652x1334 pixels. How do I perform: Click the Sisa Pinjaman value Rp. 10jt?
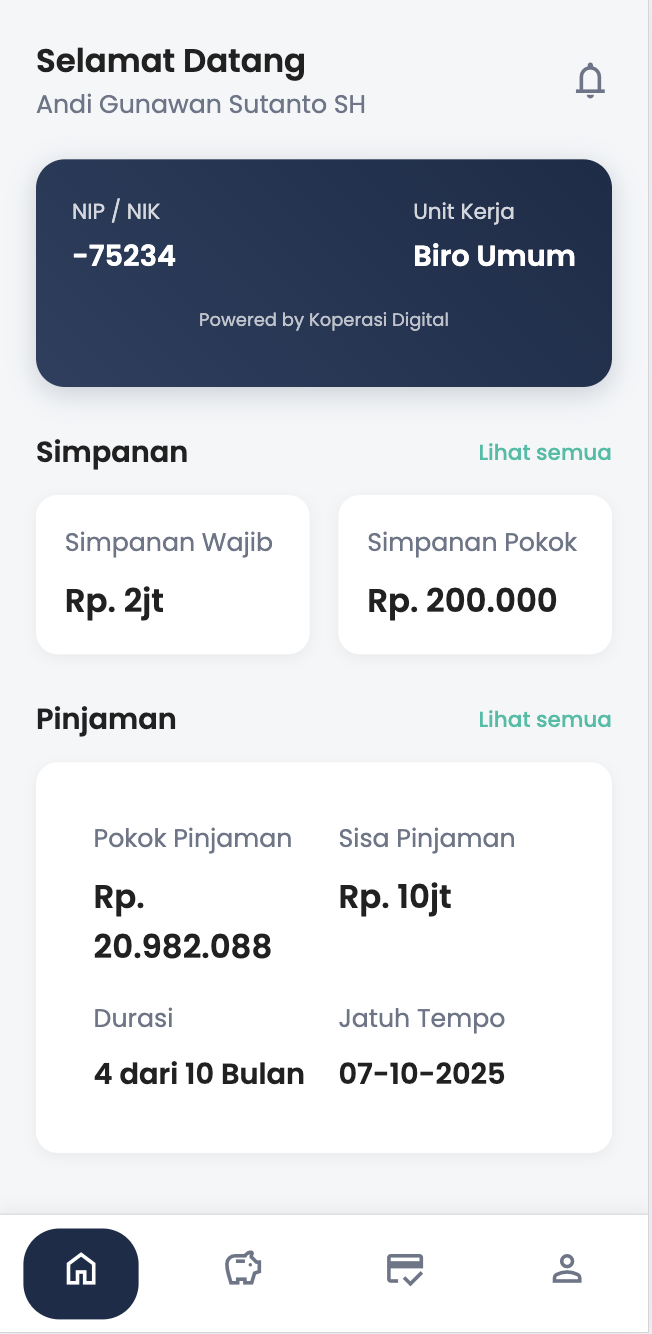(x=394, y=896)
